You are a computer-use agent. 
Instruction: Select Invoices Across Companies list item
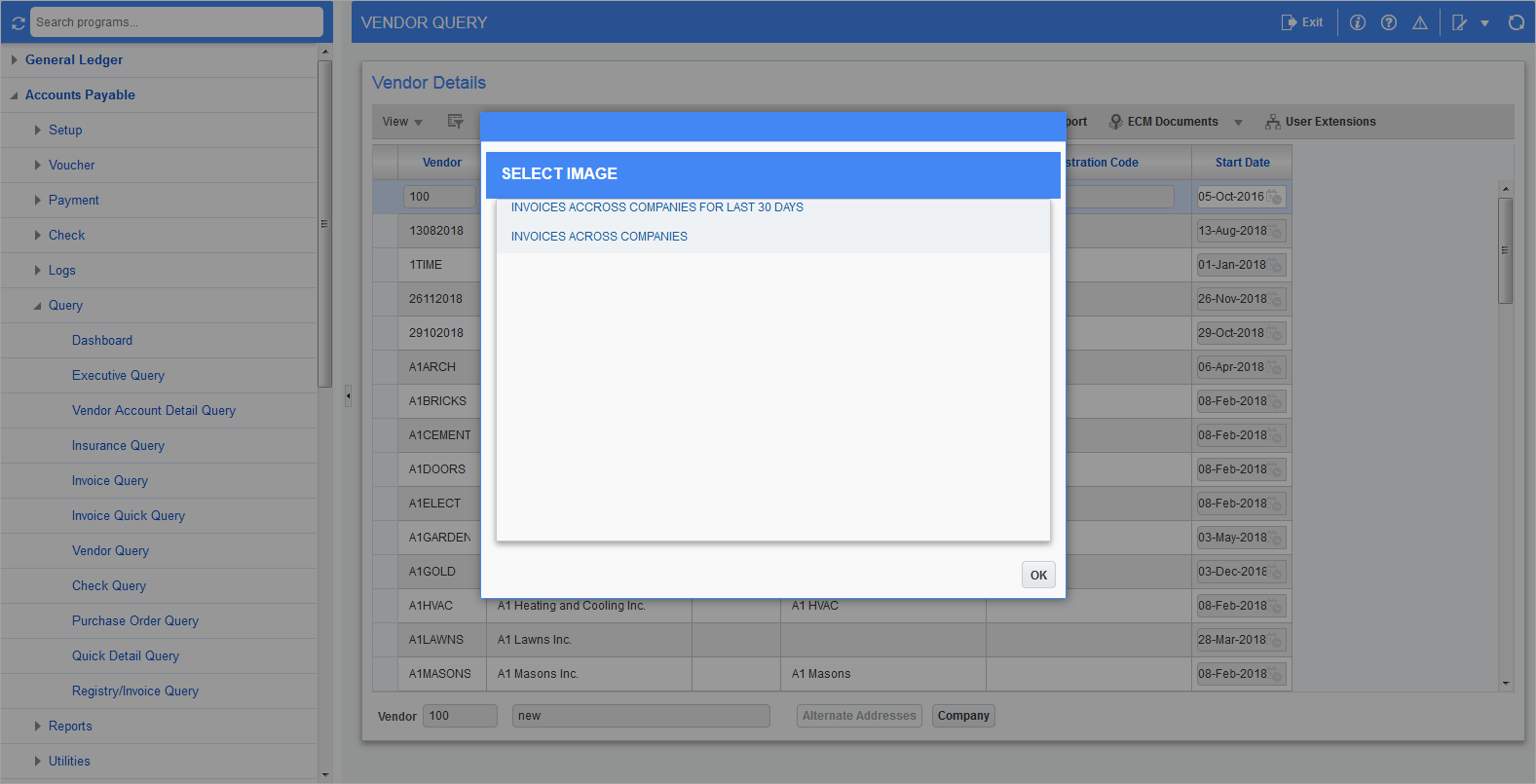[599, 237]
